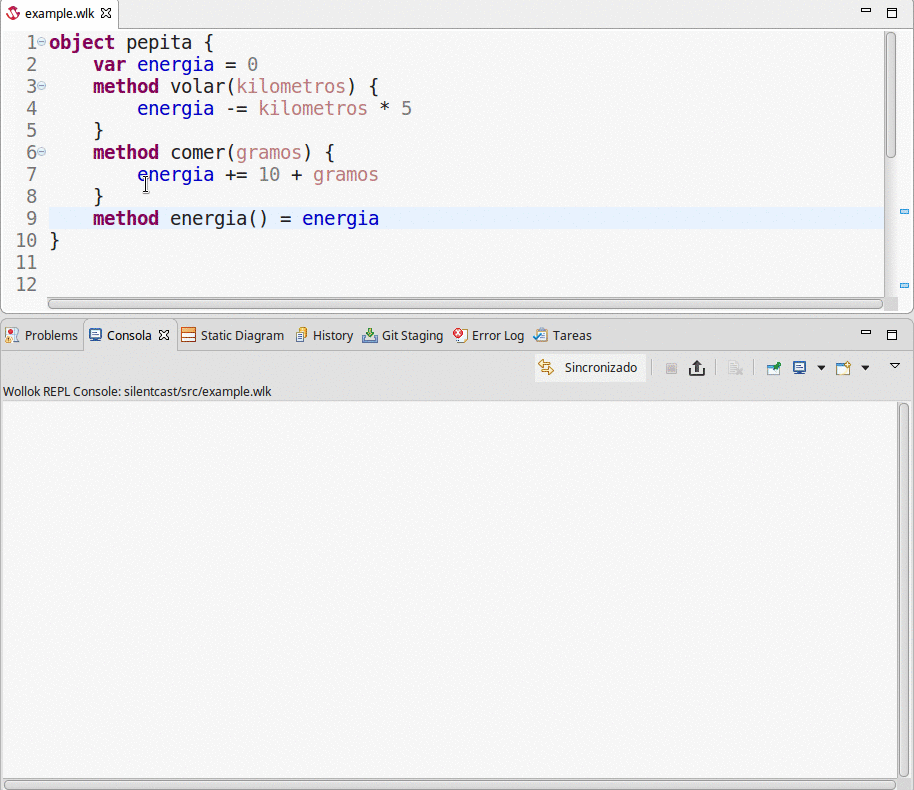Click the remove terminated launches icon

(x=734, y=368)
